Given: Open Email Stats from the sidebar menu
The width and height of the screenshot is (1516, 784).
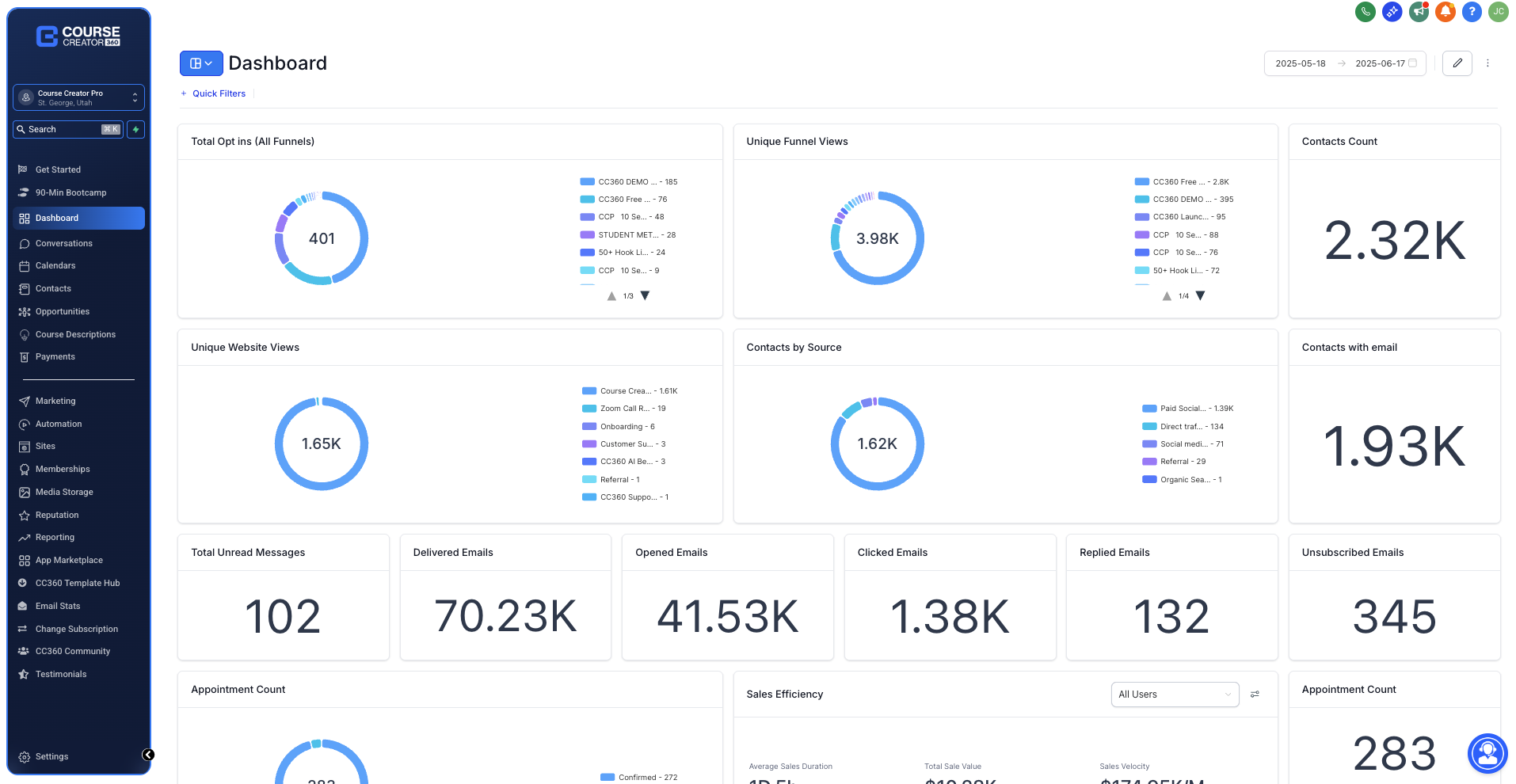Looking at the screenshot, I should pyautogui.click(x=58, y=606).
